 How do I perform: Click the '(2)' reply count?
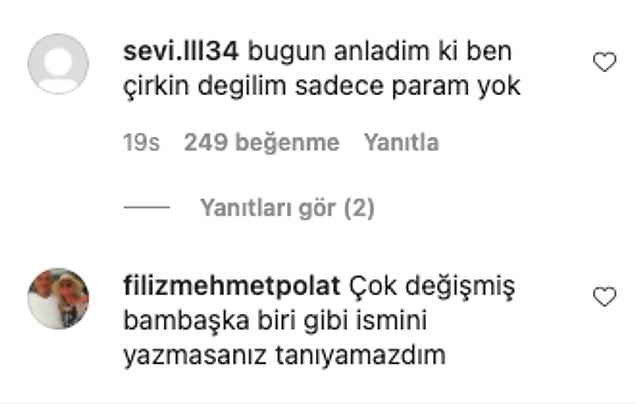pyautogui.click(x=359, y=208)
